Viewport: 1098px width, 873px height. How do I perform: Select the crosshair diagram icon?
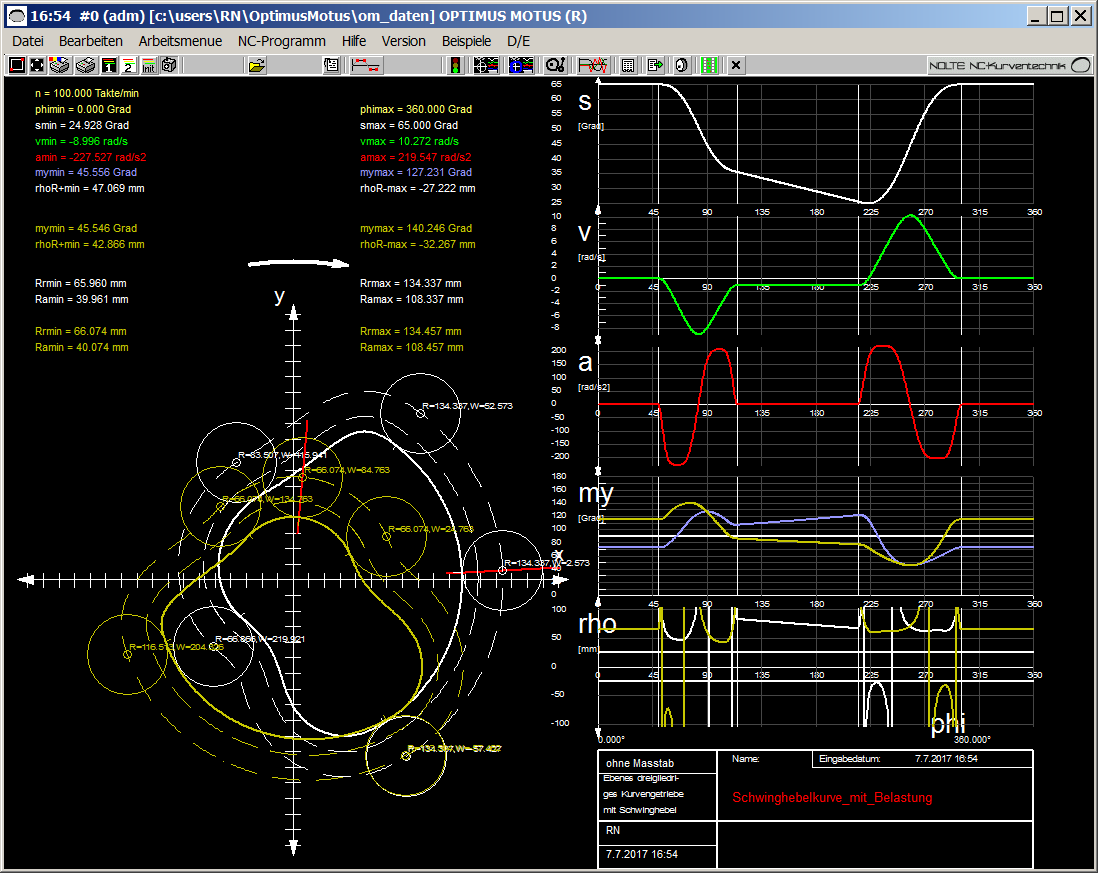[486, 65]
